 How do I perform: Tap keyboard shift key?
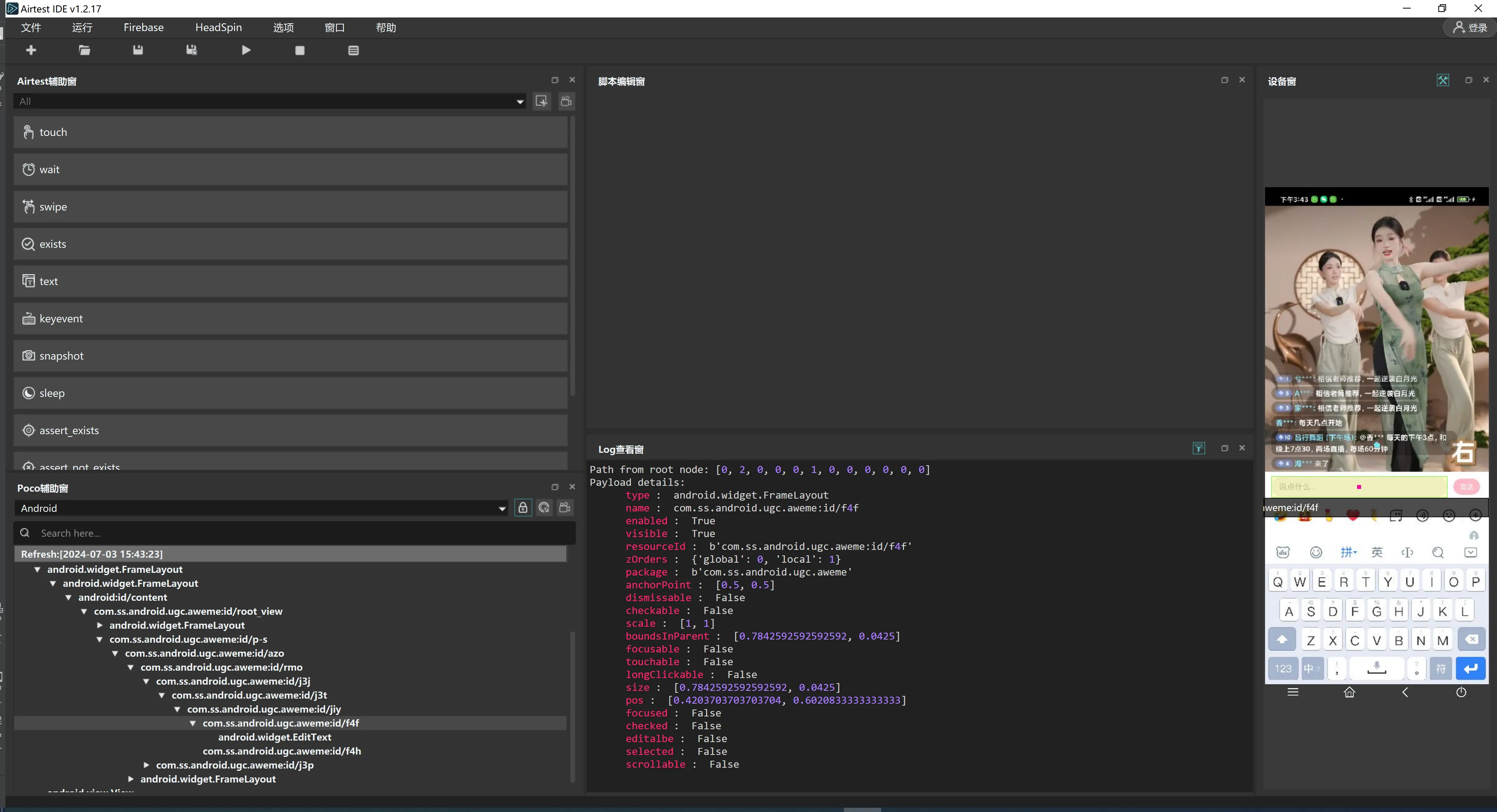[x=1282, y=640]
